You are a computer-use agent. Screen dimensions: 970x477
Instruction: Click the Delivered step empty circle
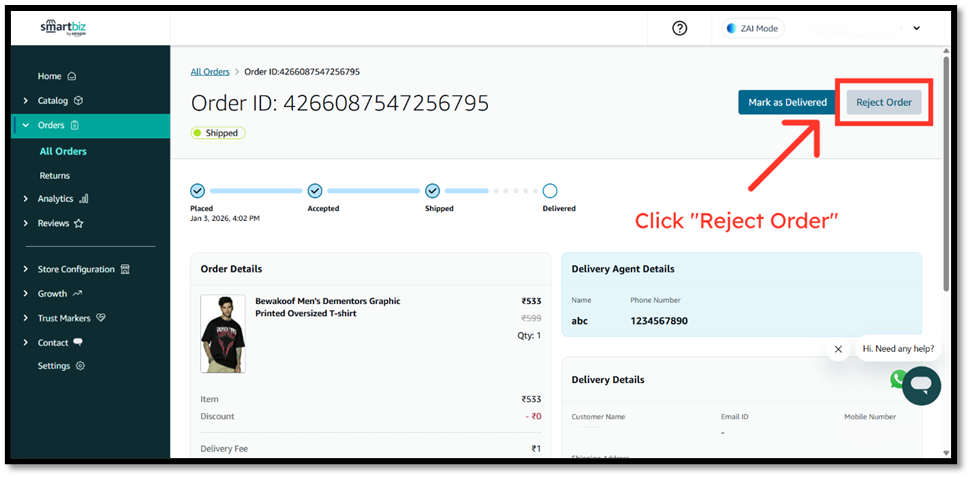[x=550, y=190]
